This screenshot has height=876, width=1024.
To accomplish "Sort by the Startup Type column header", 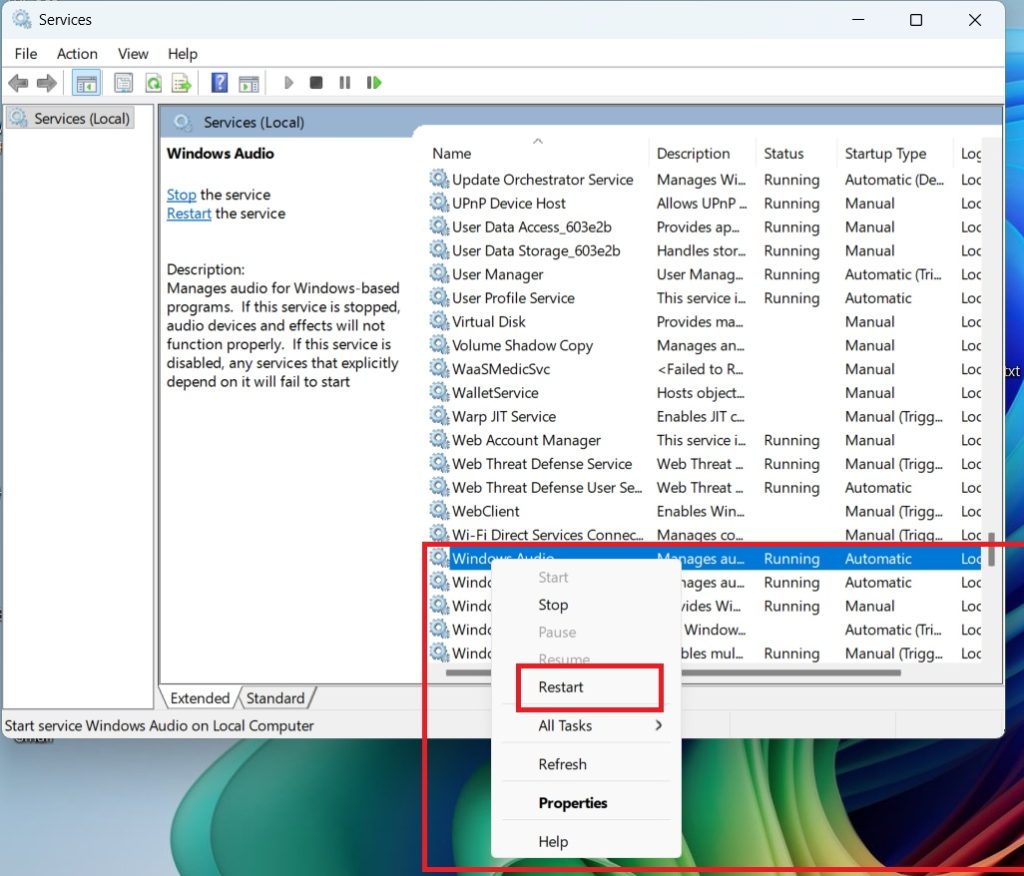I will 894,154.
